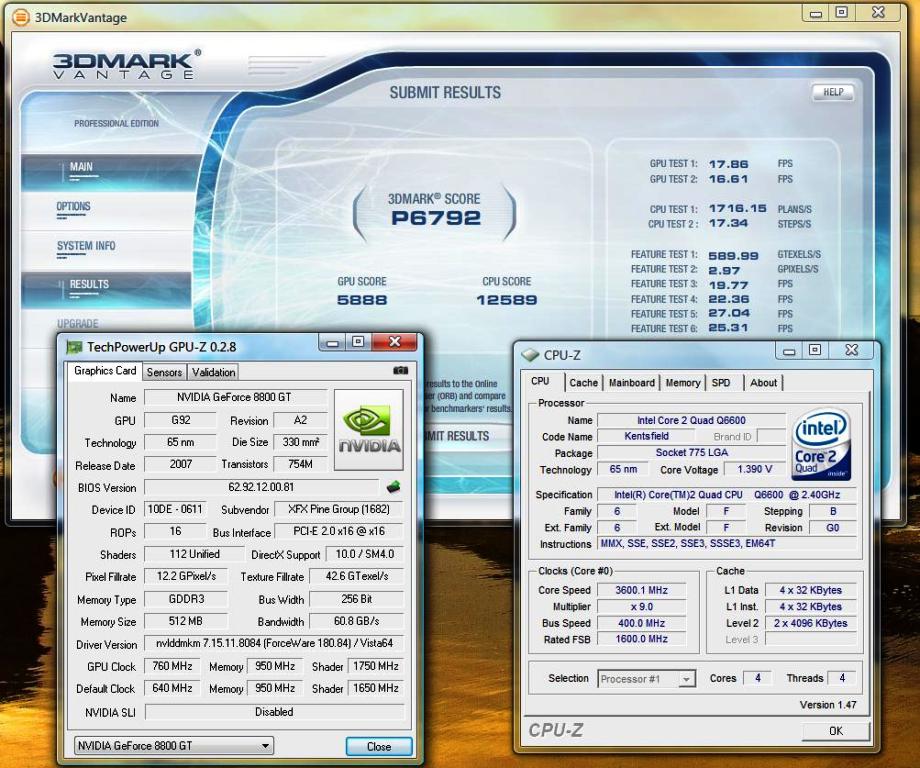Click the CPU score value 12589
The width and height of the screenshot is (920, 768).
point(507,300)
